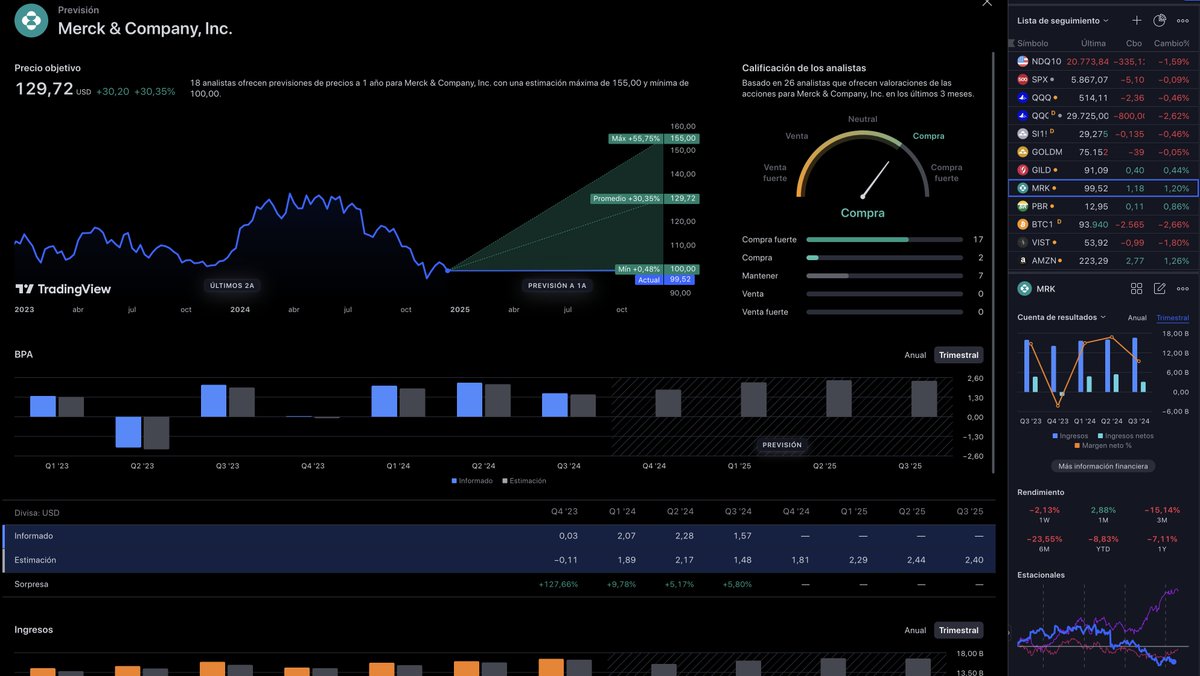Click Más información financiera button
Image resolution: width=1200 pixels, height=676 pixels.
[1104, 466]
